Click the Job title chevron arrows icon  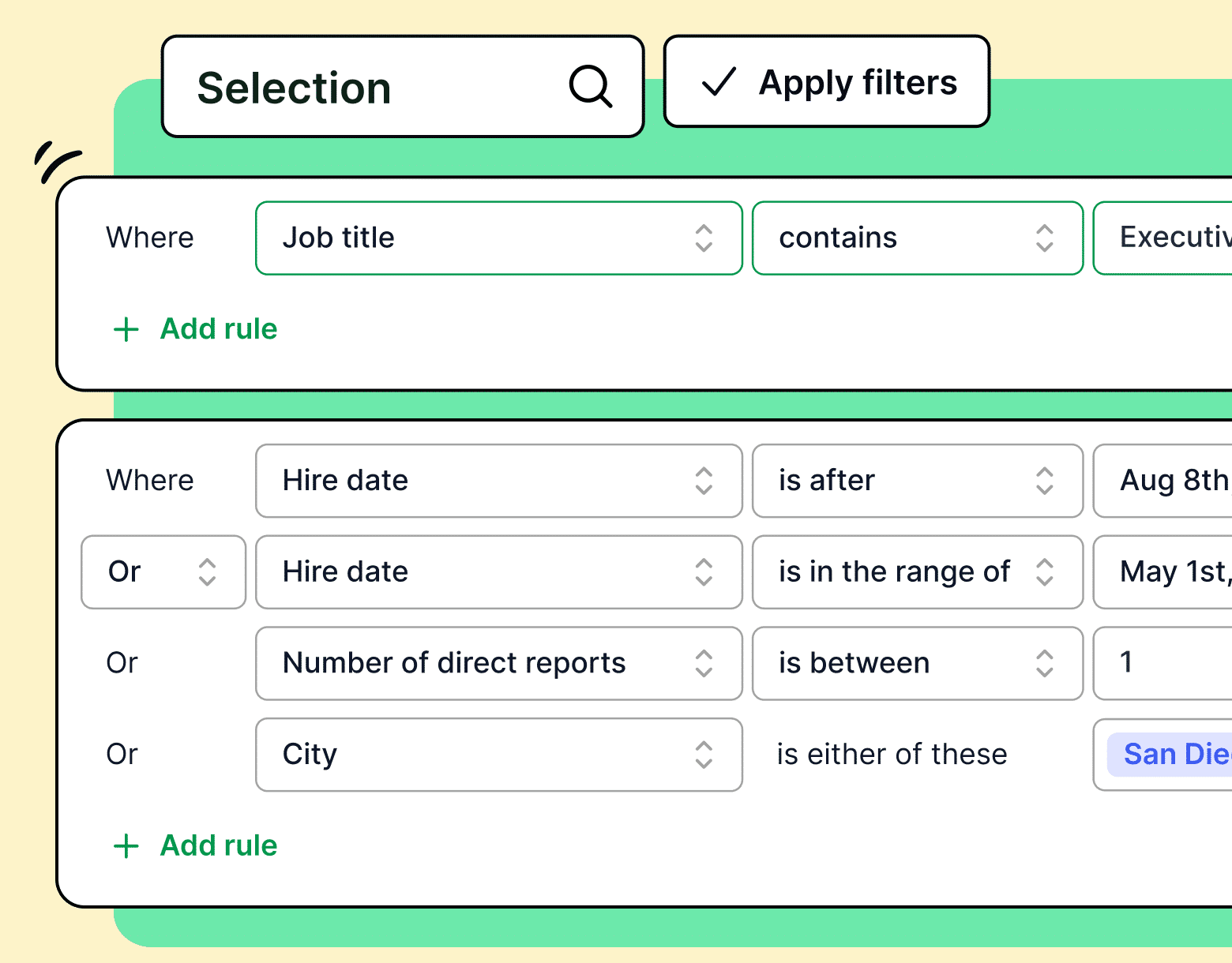704,238
